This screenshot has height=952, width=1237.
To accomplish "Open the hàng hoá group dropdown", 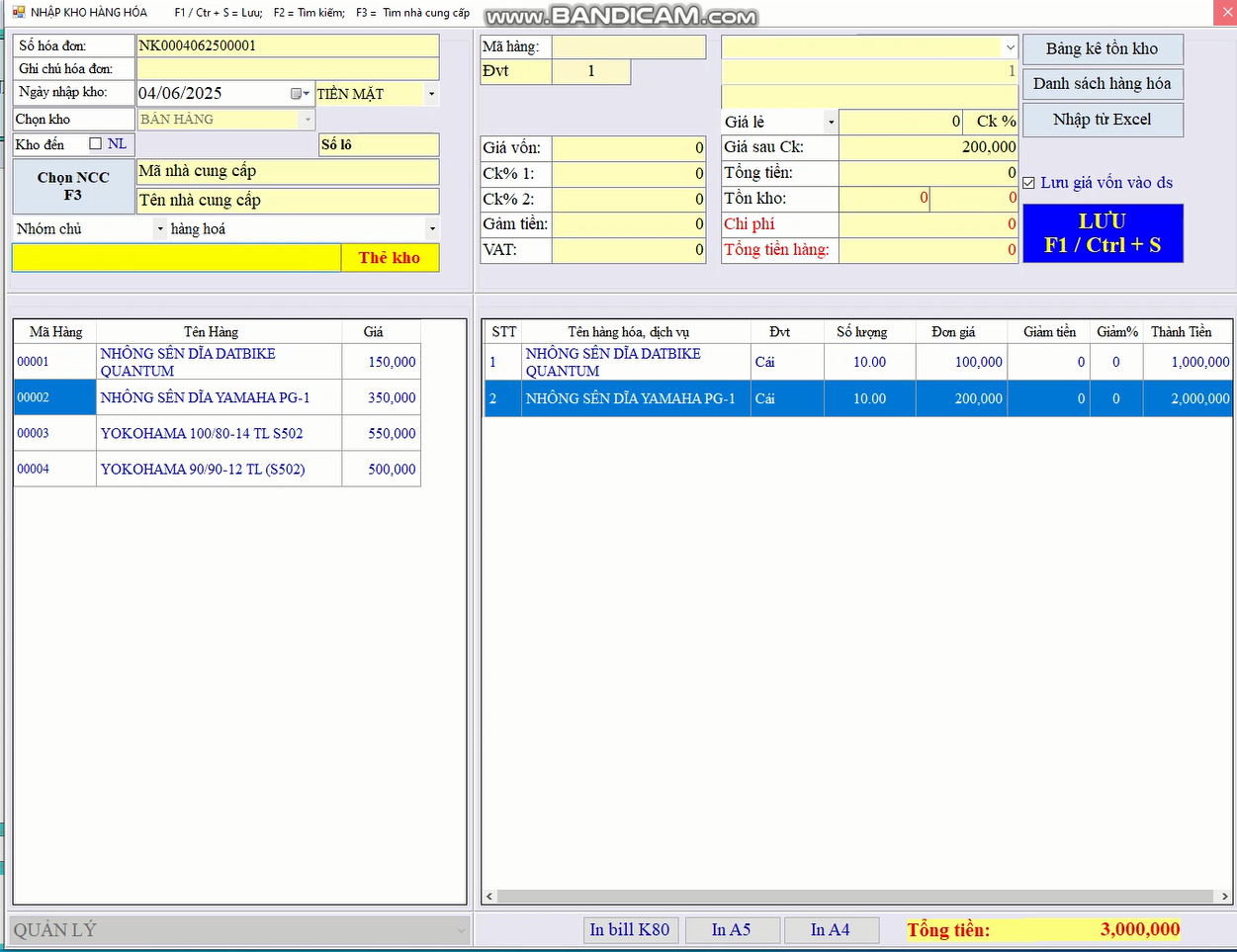I will point(431,229).
